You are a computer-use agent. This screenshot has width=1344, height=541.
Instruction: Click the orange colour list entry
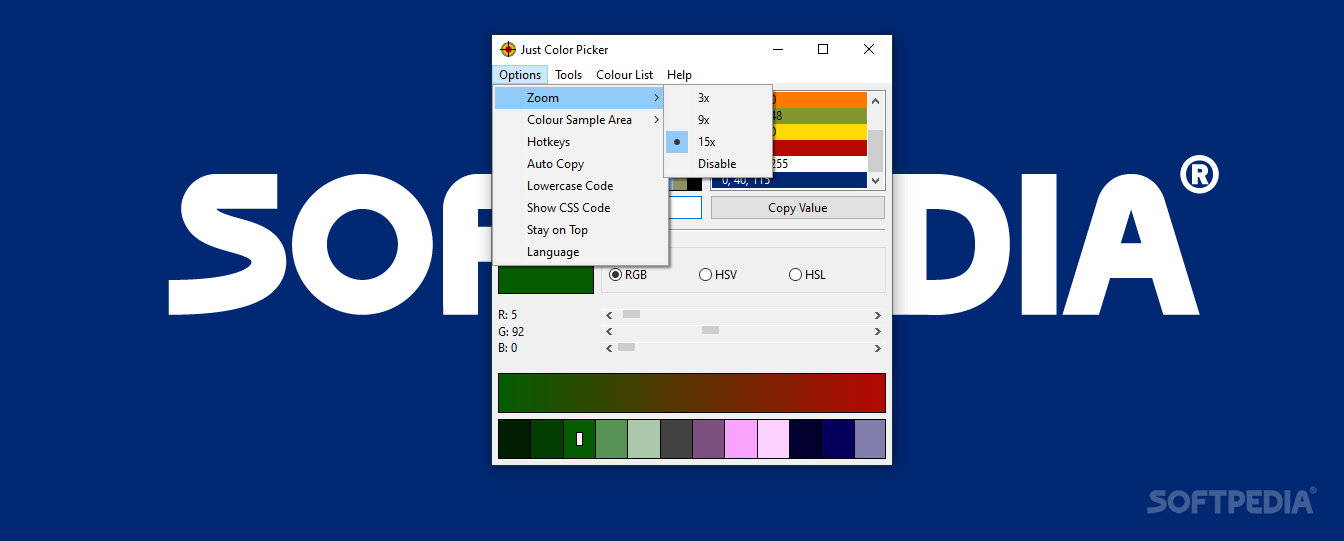pos(819,100)
